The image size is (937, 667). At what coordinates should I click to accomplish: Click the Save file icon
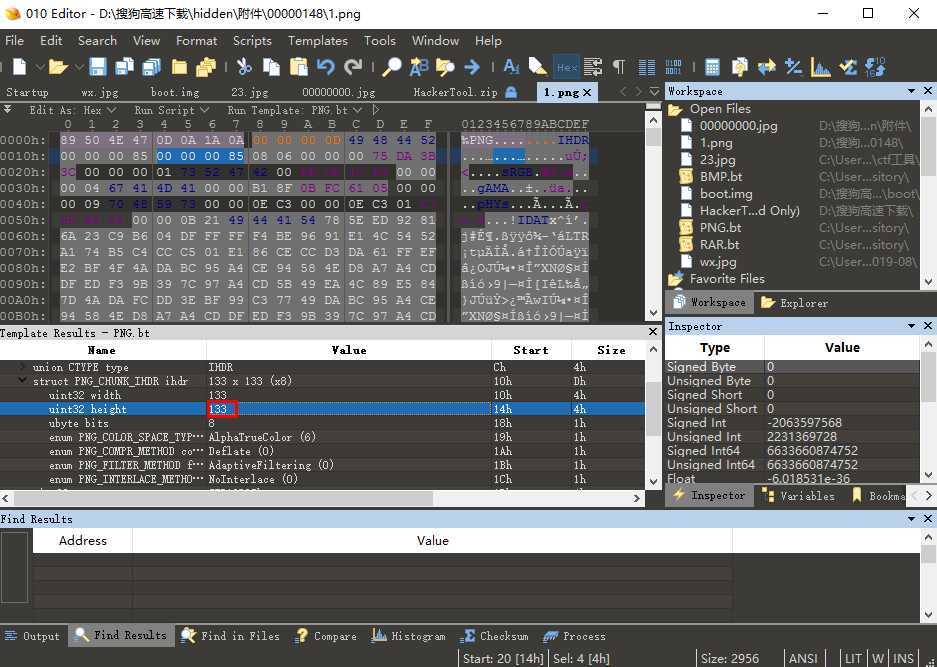coord(98,67)
